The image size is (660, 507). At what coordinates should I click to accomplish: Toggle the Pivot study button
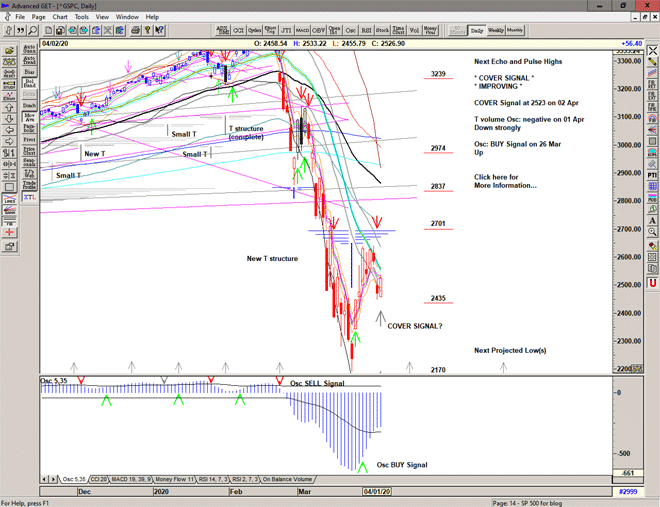coord(29,139)
